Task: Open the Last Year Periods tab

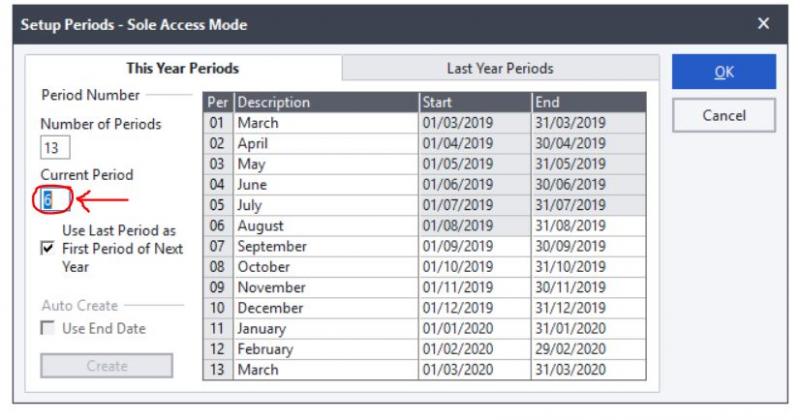Action: pos(499,68)
